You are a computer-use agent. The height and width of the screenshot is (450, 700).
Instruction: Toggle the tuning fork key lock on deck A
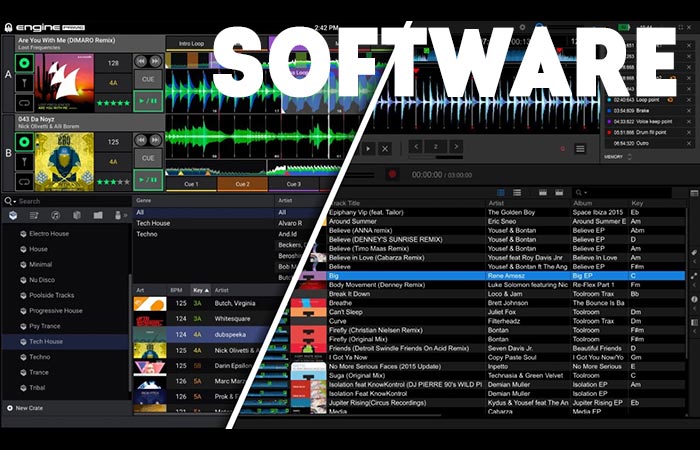point(25,83)
